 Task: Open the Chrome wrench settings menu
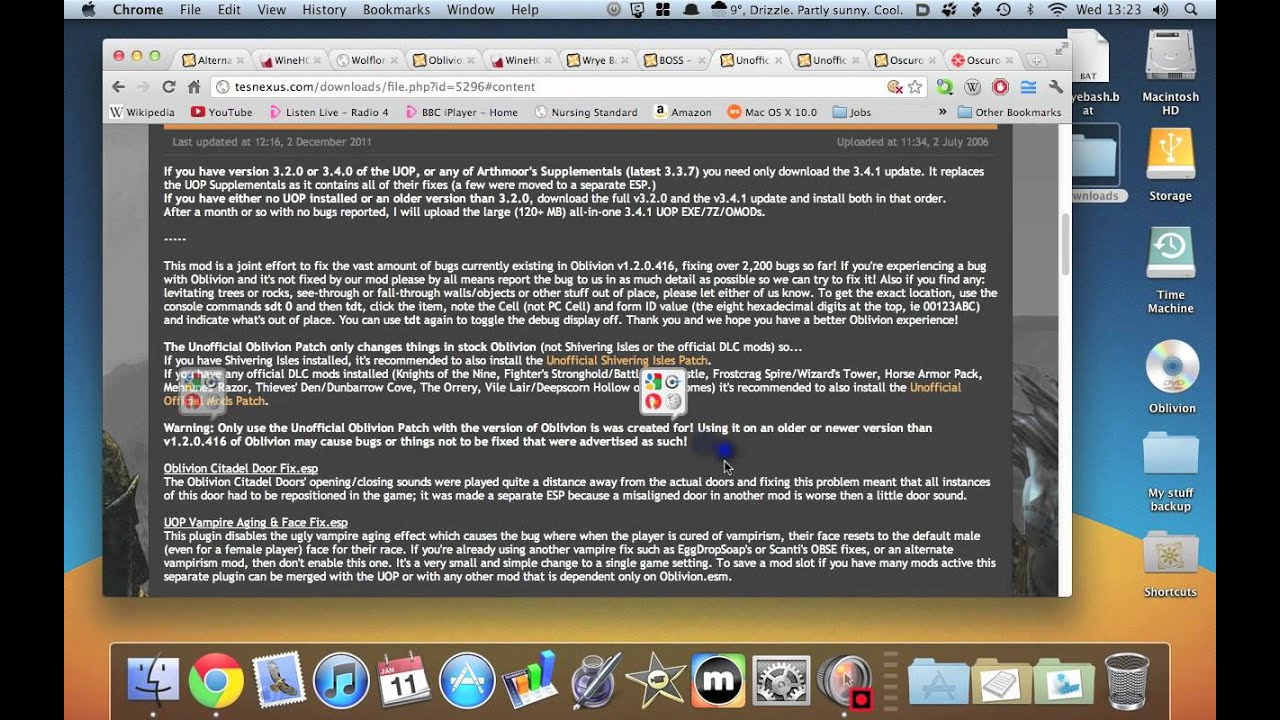tap(1056, 87)
